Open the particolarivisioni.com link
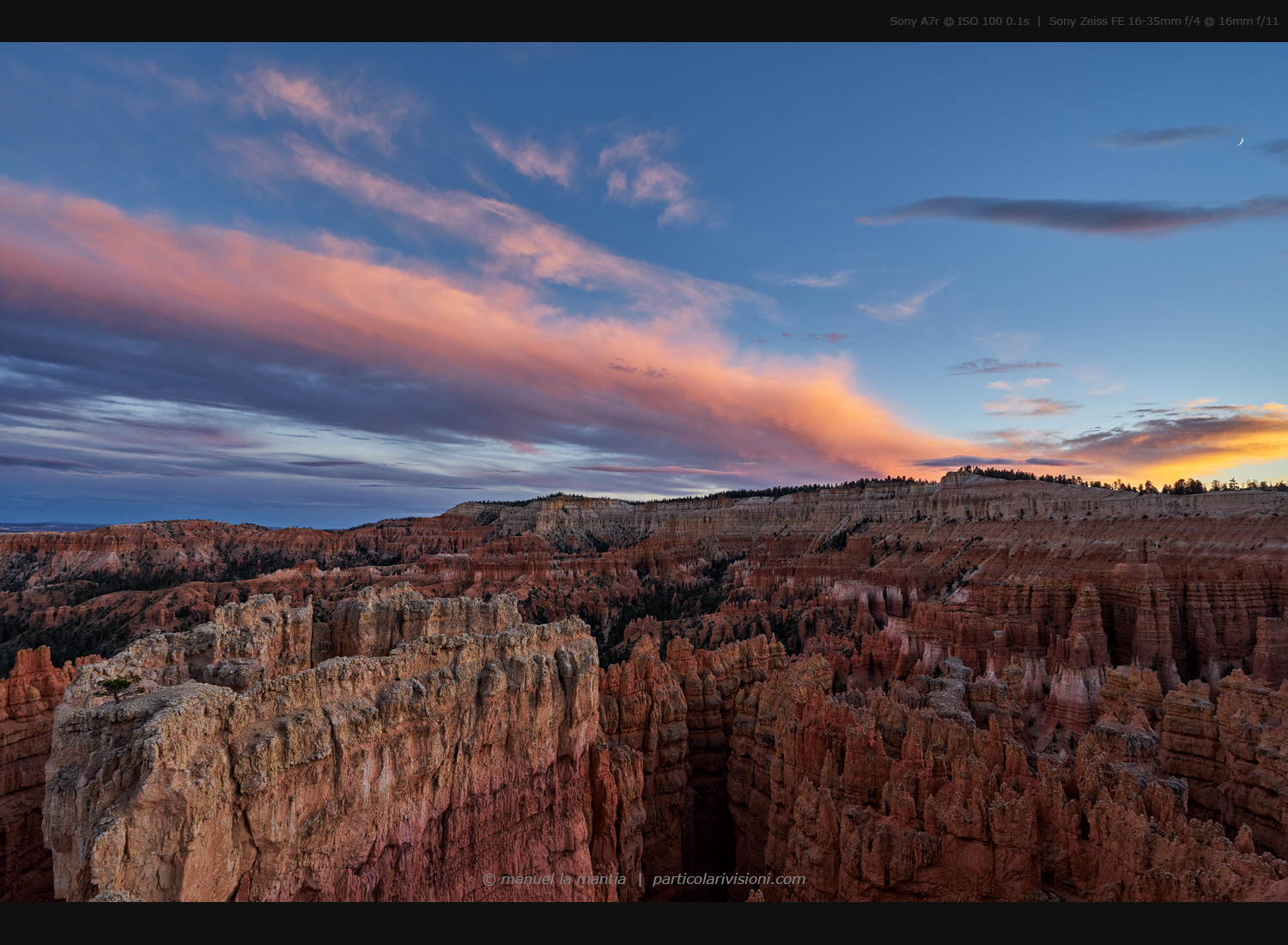This screenshot has width=1288, height=945. point(730,878)
